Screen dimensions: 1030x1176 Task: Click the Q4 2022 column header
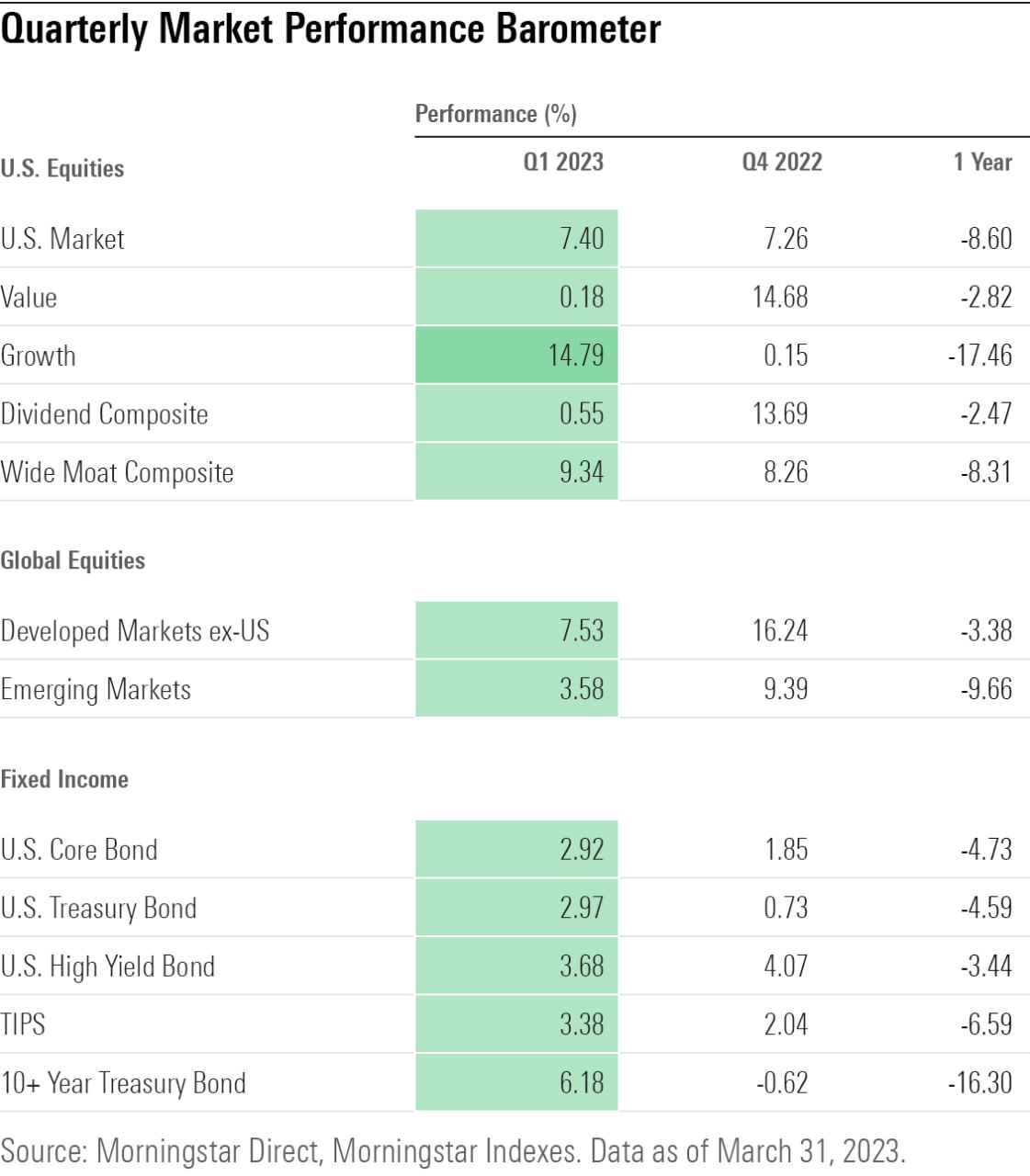(782, 163)
